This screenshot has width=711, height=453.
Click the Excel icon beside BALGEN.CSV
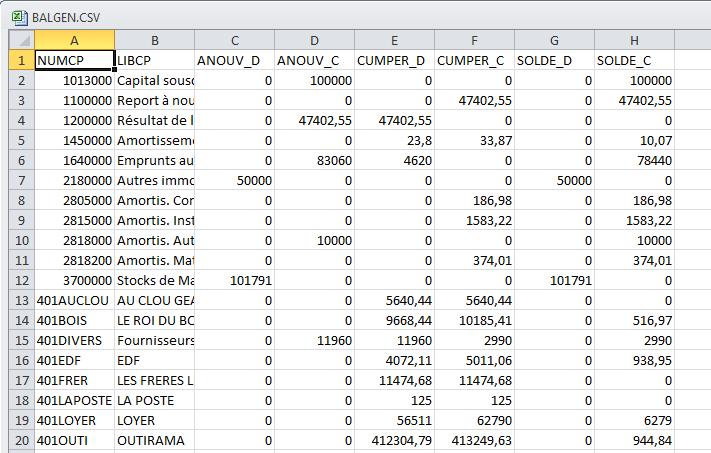pyautogui.click(x=19, y=18)
